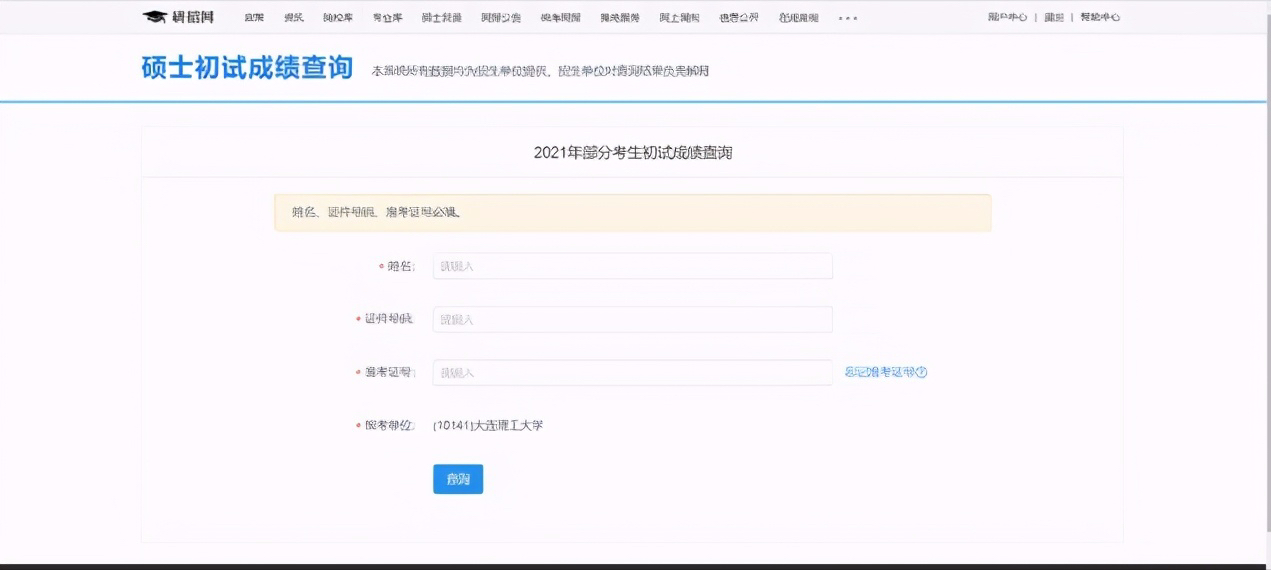Image resolution: width=1271 pixels, height=570 pixels.
Task: Click the 研招网 graduation cap logo
Action: [x=178, y=17]
